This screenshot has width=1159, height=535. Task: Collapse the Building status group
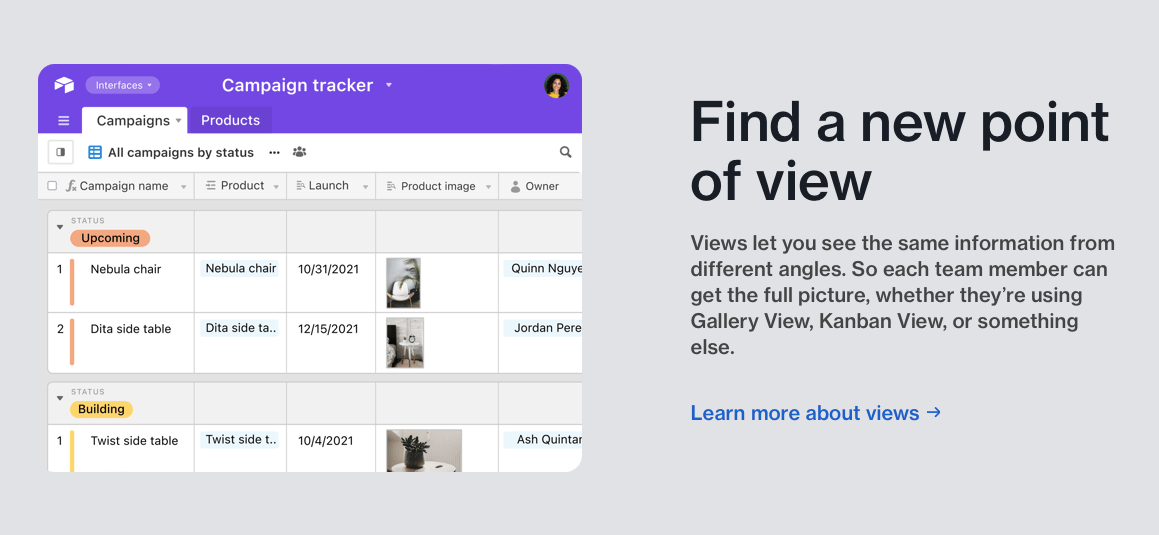pyautogui.click(x=60, y=398)
